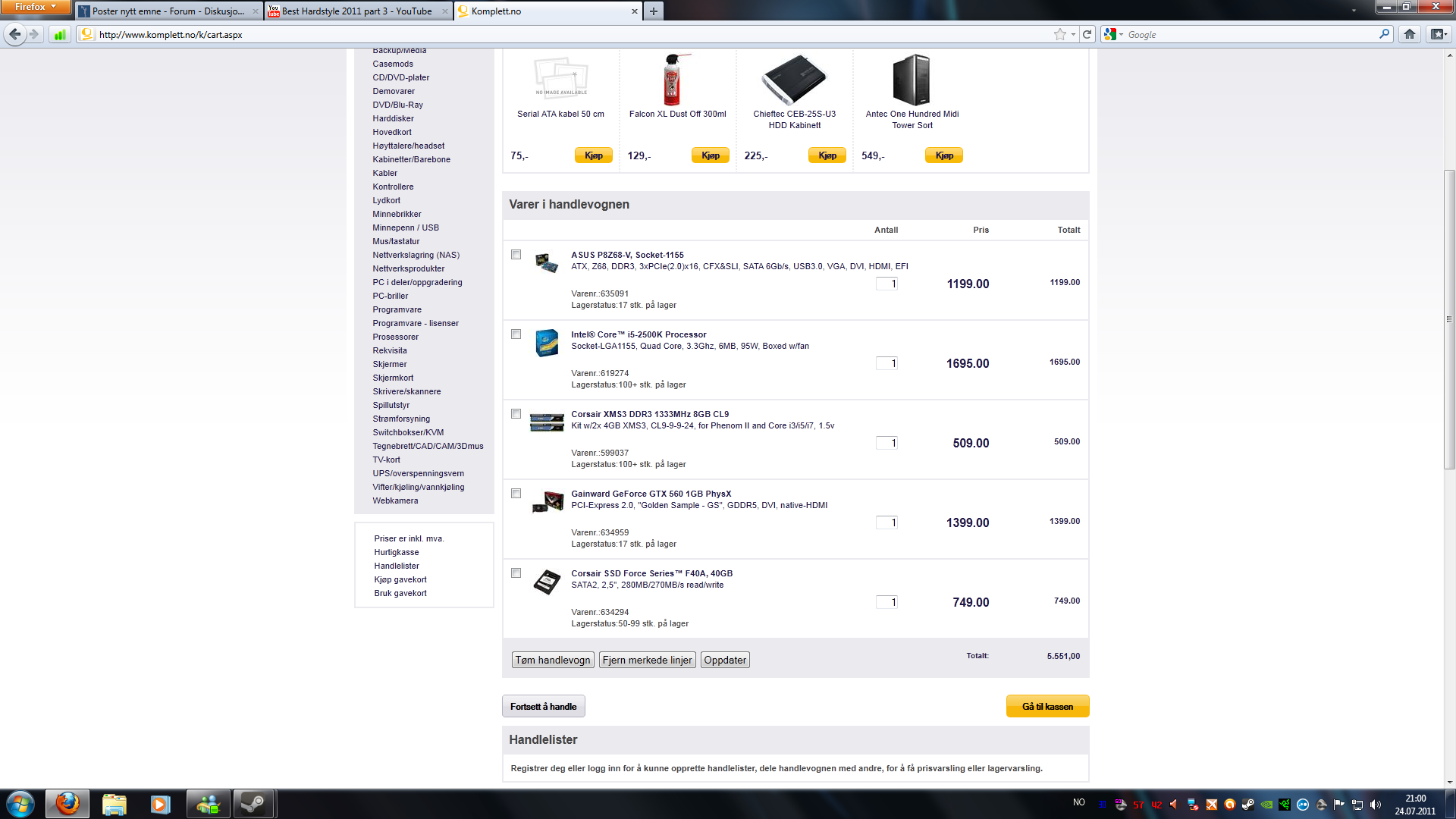Switch to the Poster nytt emne tab
The image size is (1456, 819).
(168, 11)
